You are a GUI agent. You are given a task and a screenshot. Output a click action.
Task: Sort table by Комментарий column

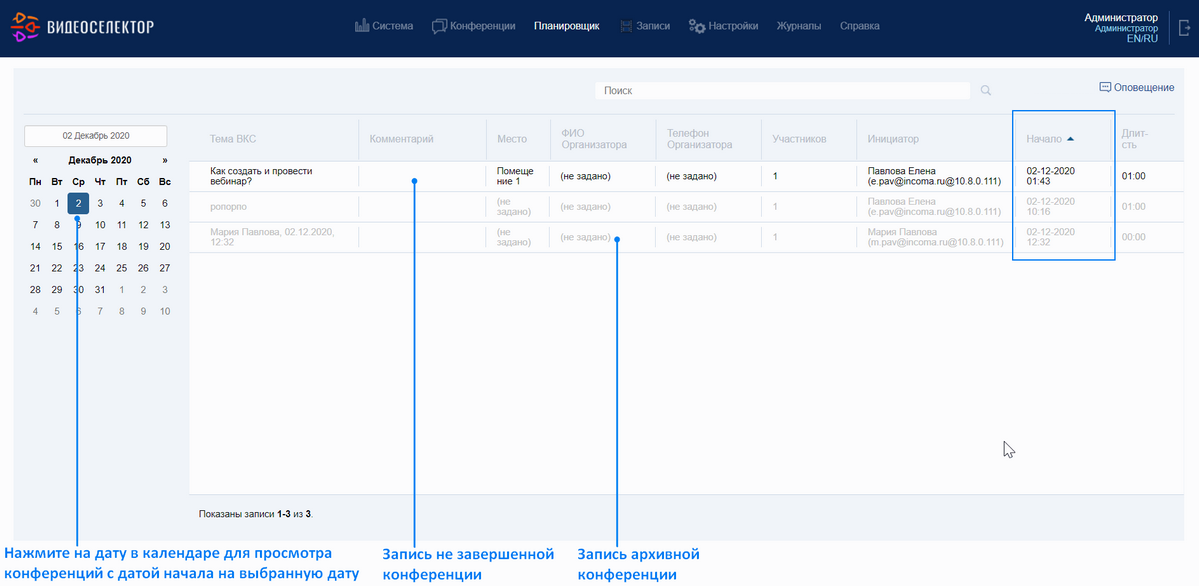pyautogui.click(x=401, y=139)
